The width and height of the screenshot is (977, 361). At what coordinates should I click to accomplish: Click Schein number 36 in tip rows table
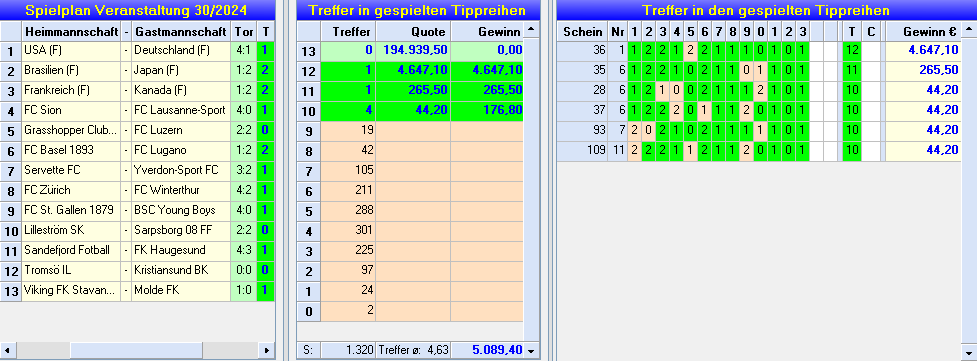tap(582, 51)
